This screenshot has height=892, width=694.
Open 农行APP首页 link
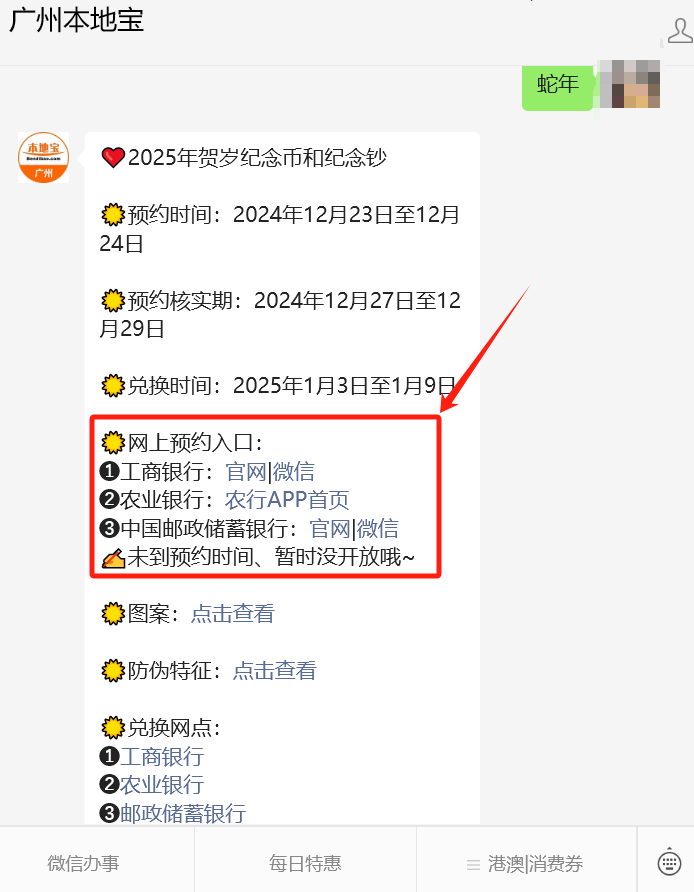point(287,500)
